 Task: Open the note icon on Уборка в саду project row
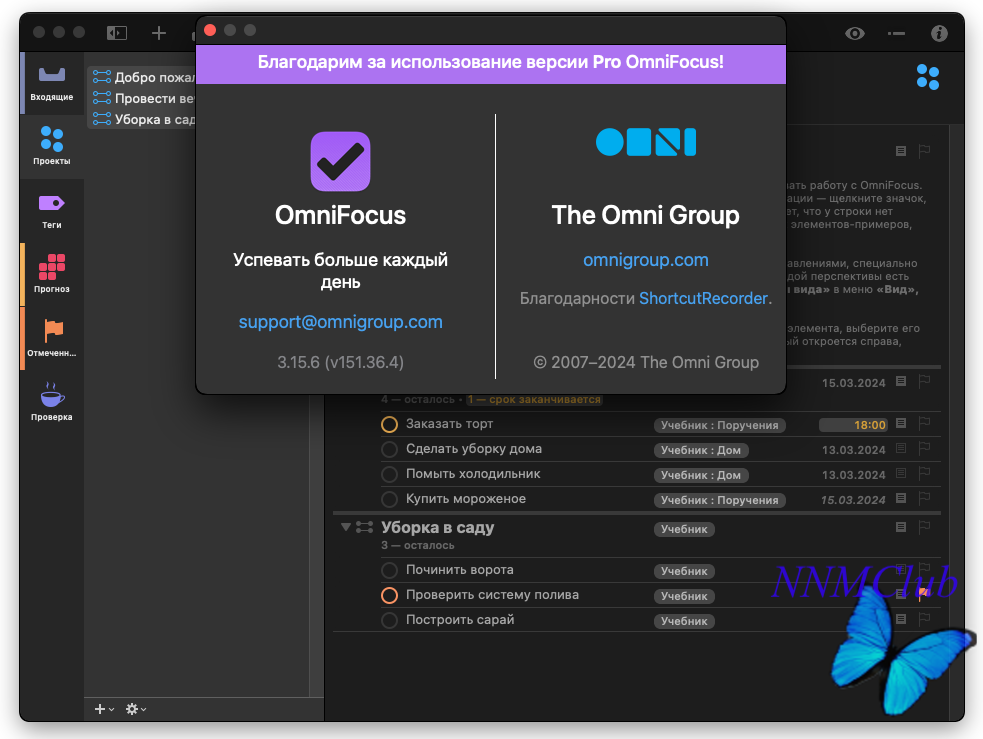(901, 527)
